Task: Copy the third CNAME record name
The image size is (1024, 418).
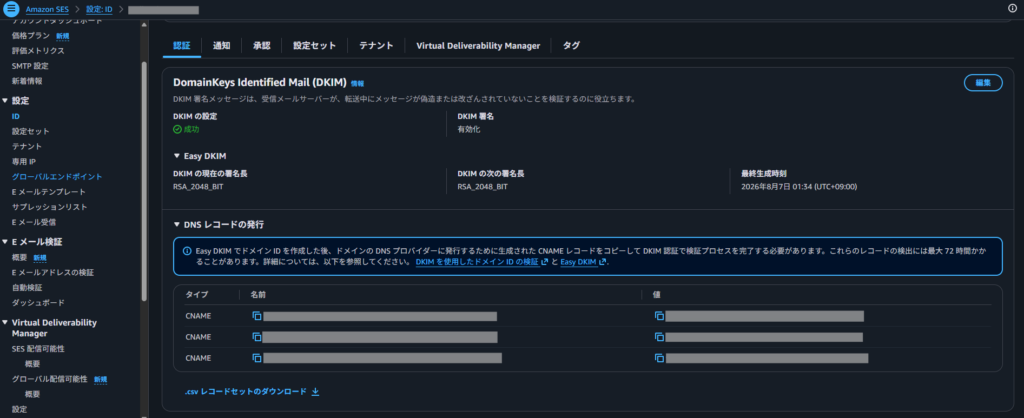Action: pos(257,358)
